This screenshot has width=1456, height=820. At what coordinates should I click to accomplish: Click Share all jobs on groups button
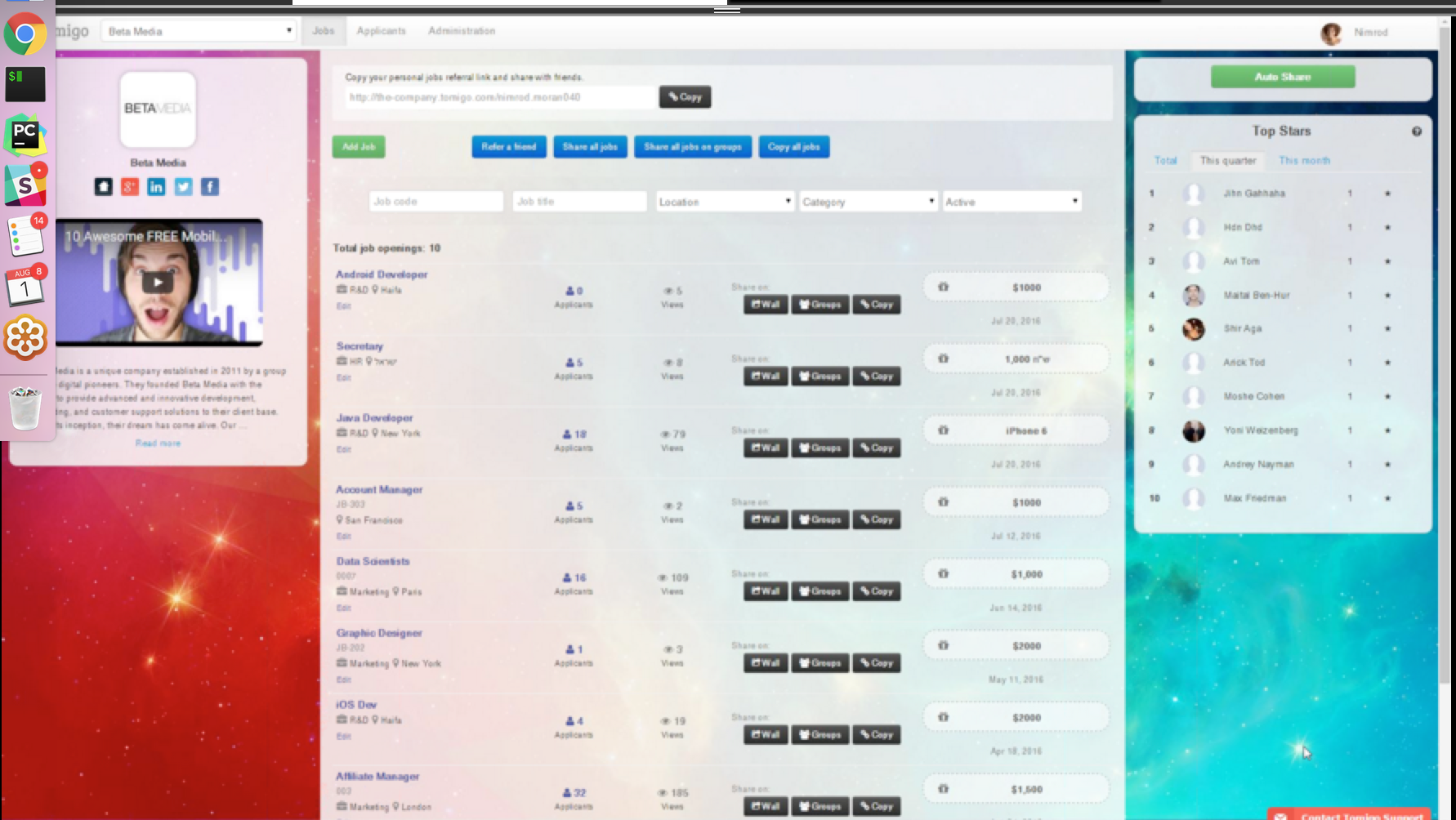point(693,147)
